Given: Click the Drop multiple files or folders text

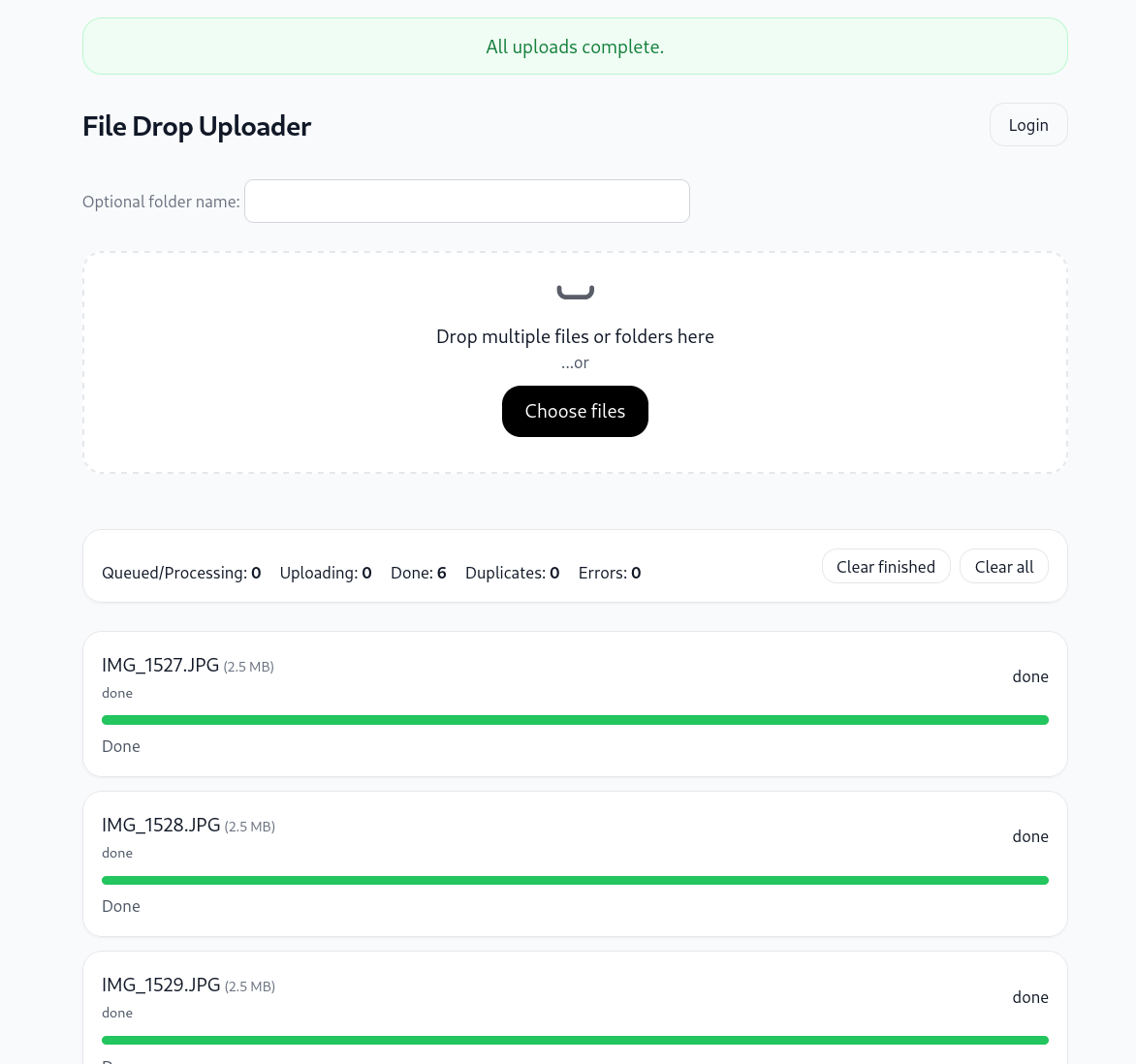Looking at the screenshot, I should coord(575,336).
